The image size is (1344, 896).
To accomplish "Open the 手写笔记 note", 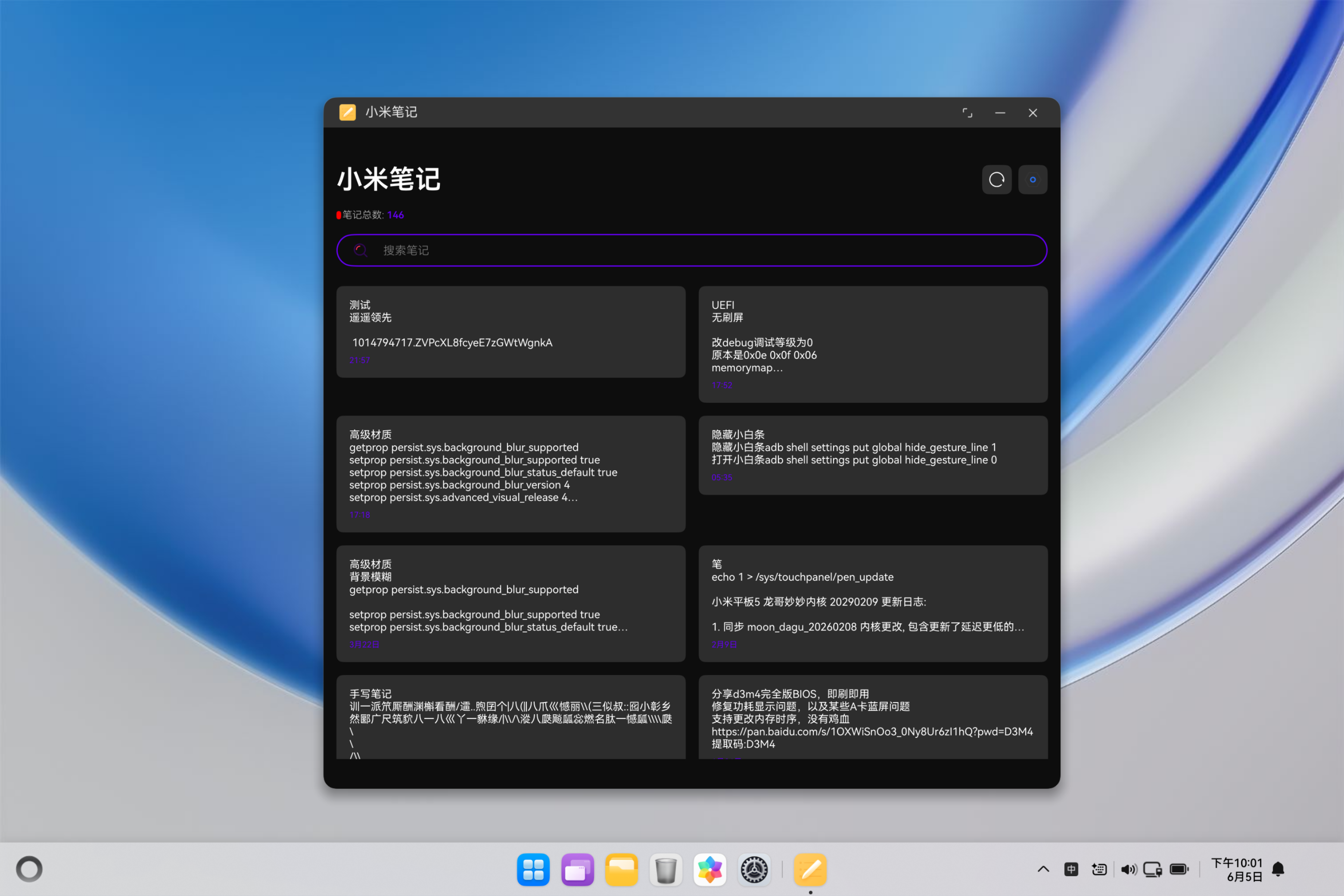I will (x=511, y=717).
